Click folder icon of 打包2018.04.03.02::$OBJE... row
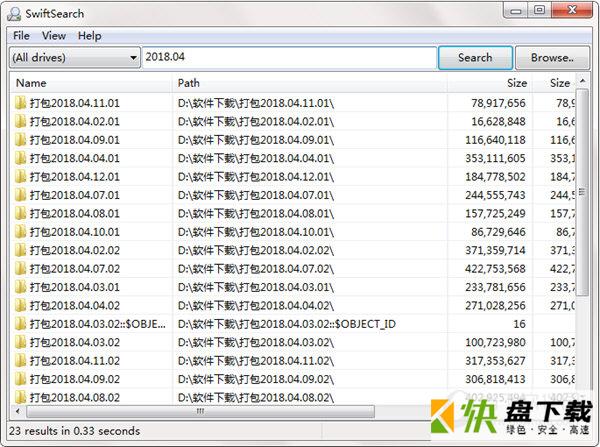 click(x=20, y=324)
